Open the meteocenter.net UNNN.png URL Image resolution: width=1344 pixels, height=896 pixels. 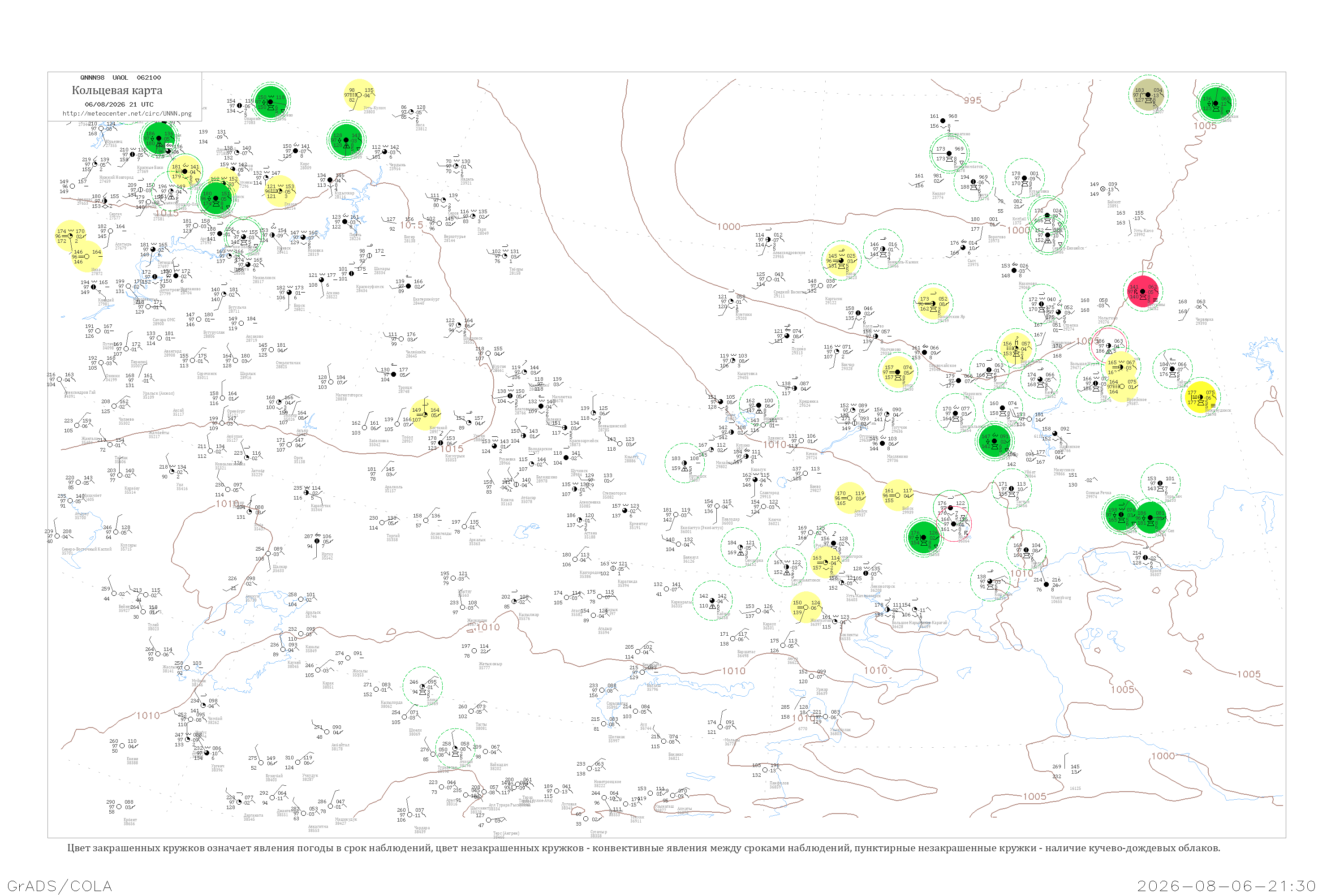(x=127, y=114)
